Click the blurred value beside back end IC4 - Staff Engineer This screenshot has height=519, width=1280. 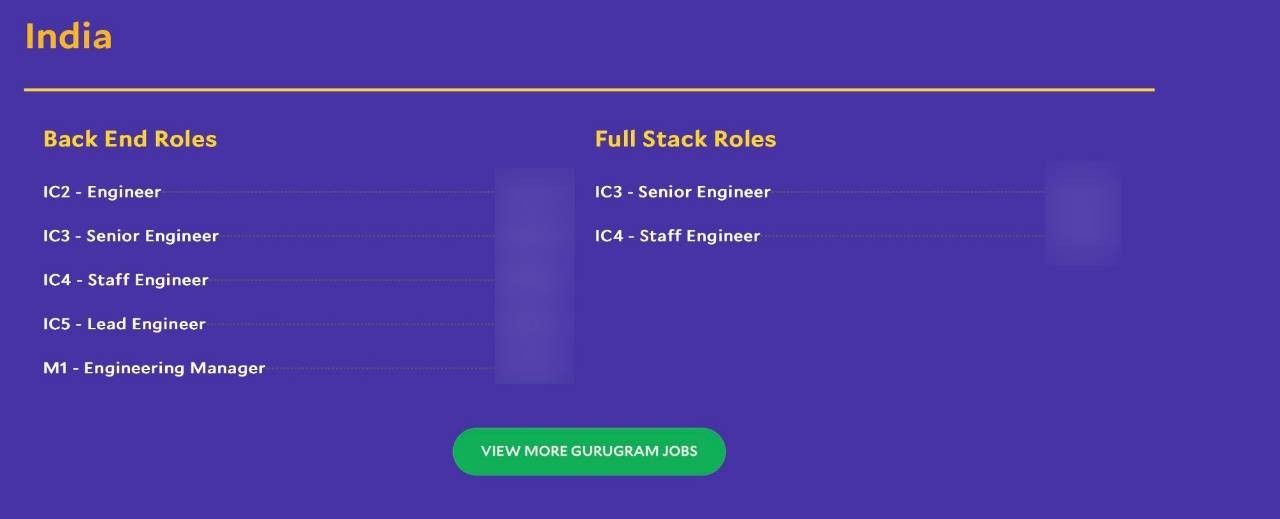(x=534, y=280)
